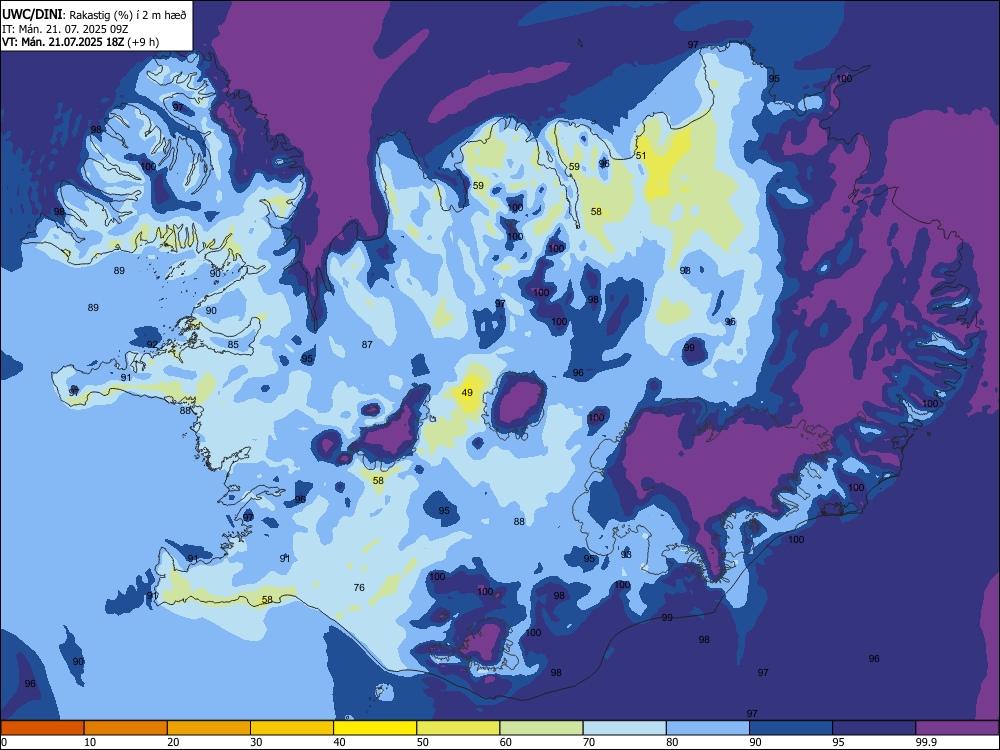Click the pale blue 70–80 legend swatch
This screenshot has width=1000, height=750.
[625, 728]
